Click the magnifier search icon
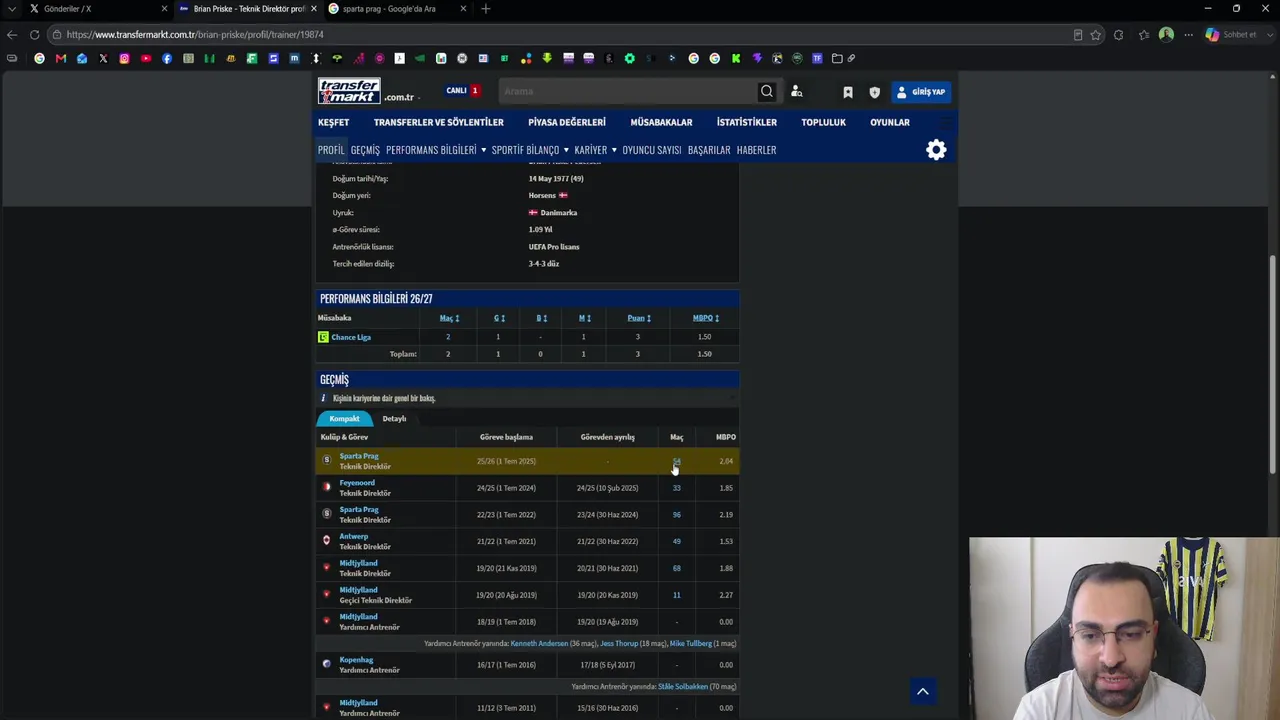1280x720 pixels. [x=767, y=91]
